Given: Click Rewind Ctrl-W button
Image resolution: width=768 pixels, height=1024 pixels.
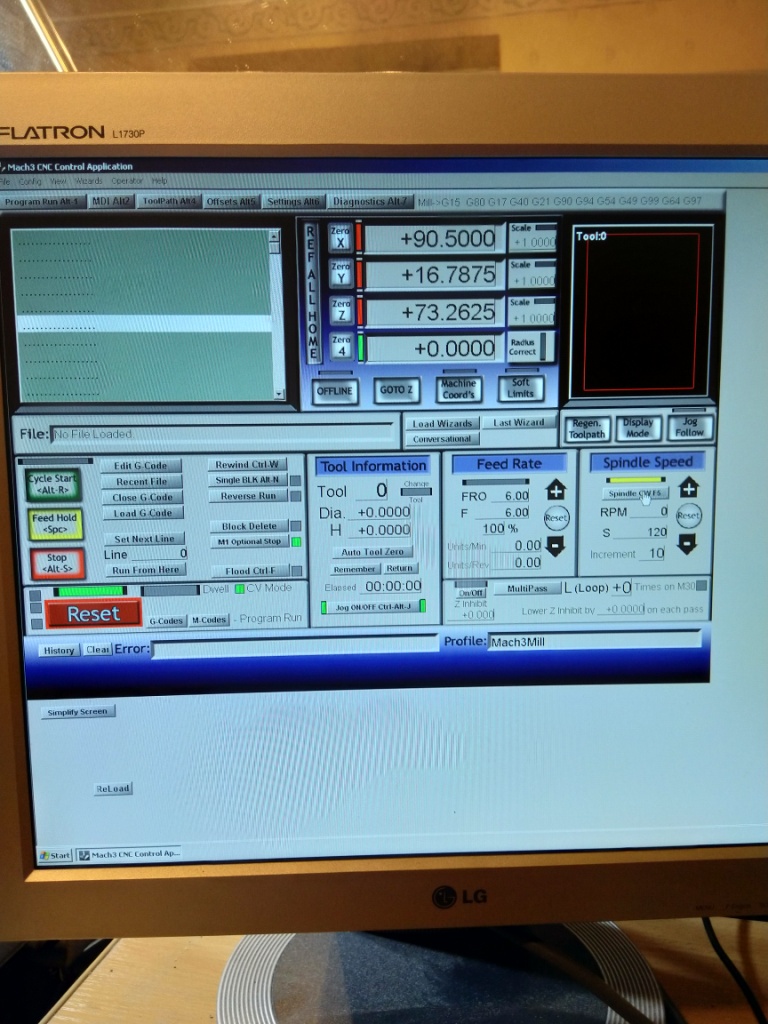Looking at the screenshot, I should (247, 464).
